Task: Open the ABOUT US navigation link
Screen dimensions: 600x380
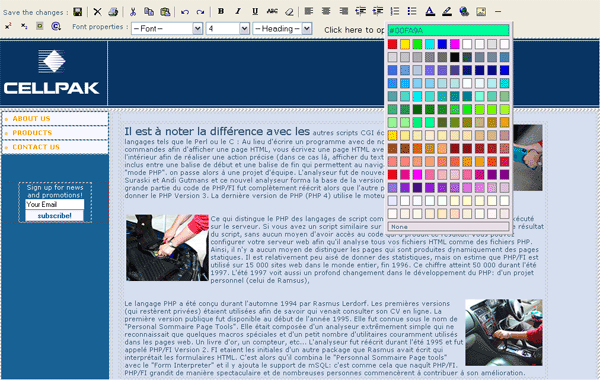Action: (31, 119)
